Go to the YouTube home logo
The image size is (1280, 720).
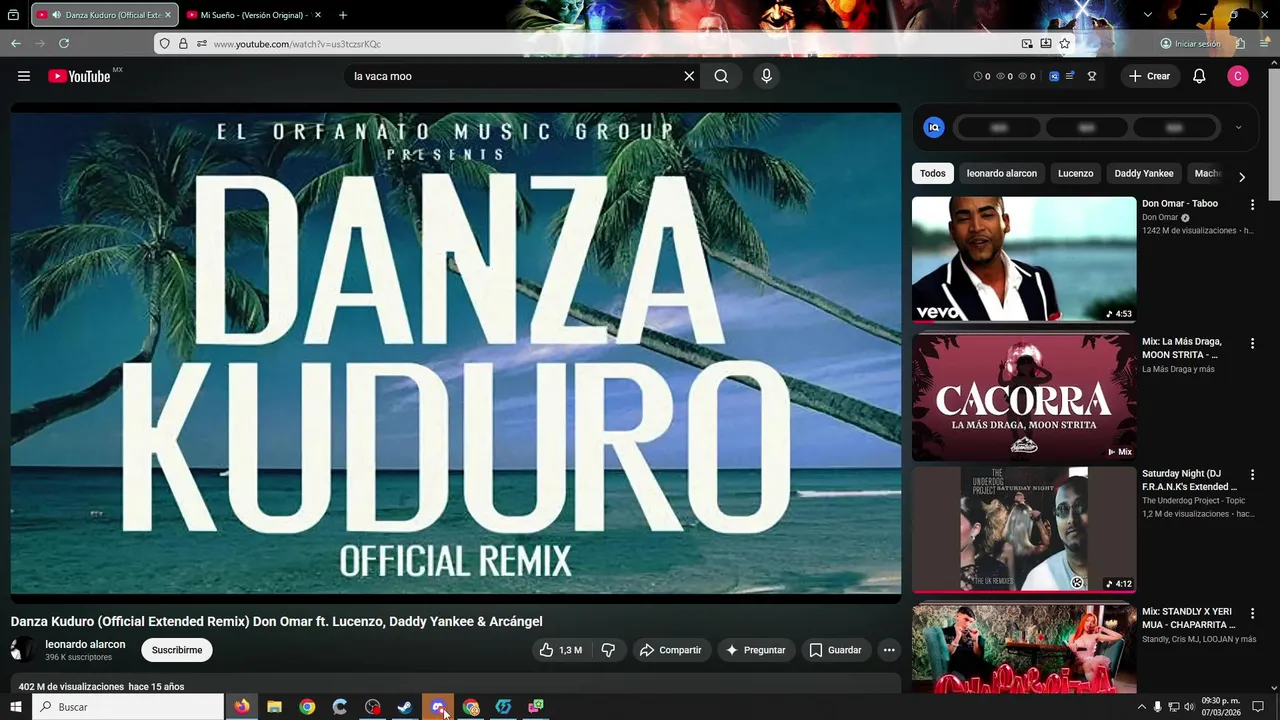pos(79,76)
